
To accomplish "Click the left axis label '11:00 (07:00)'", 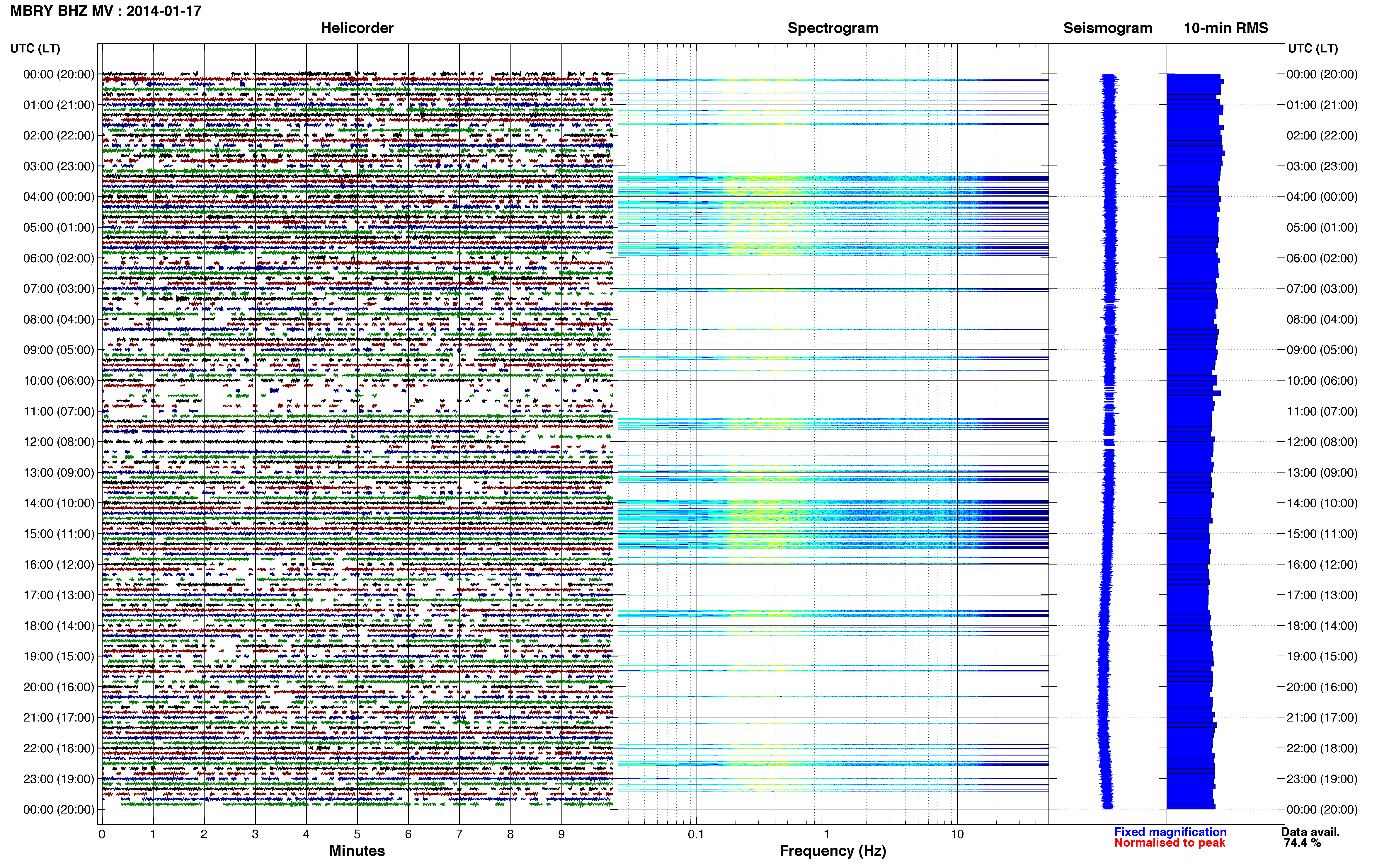I will 59,412.
